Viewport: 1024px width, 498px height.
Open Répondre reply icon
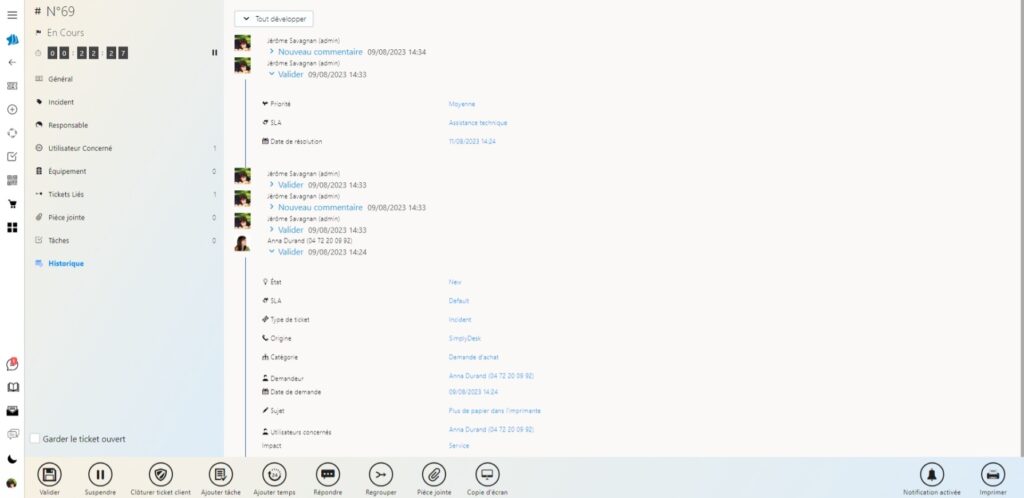(x=328, y=474)
